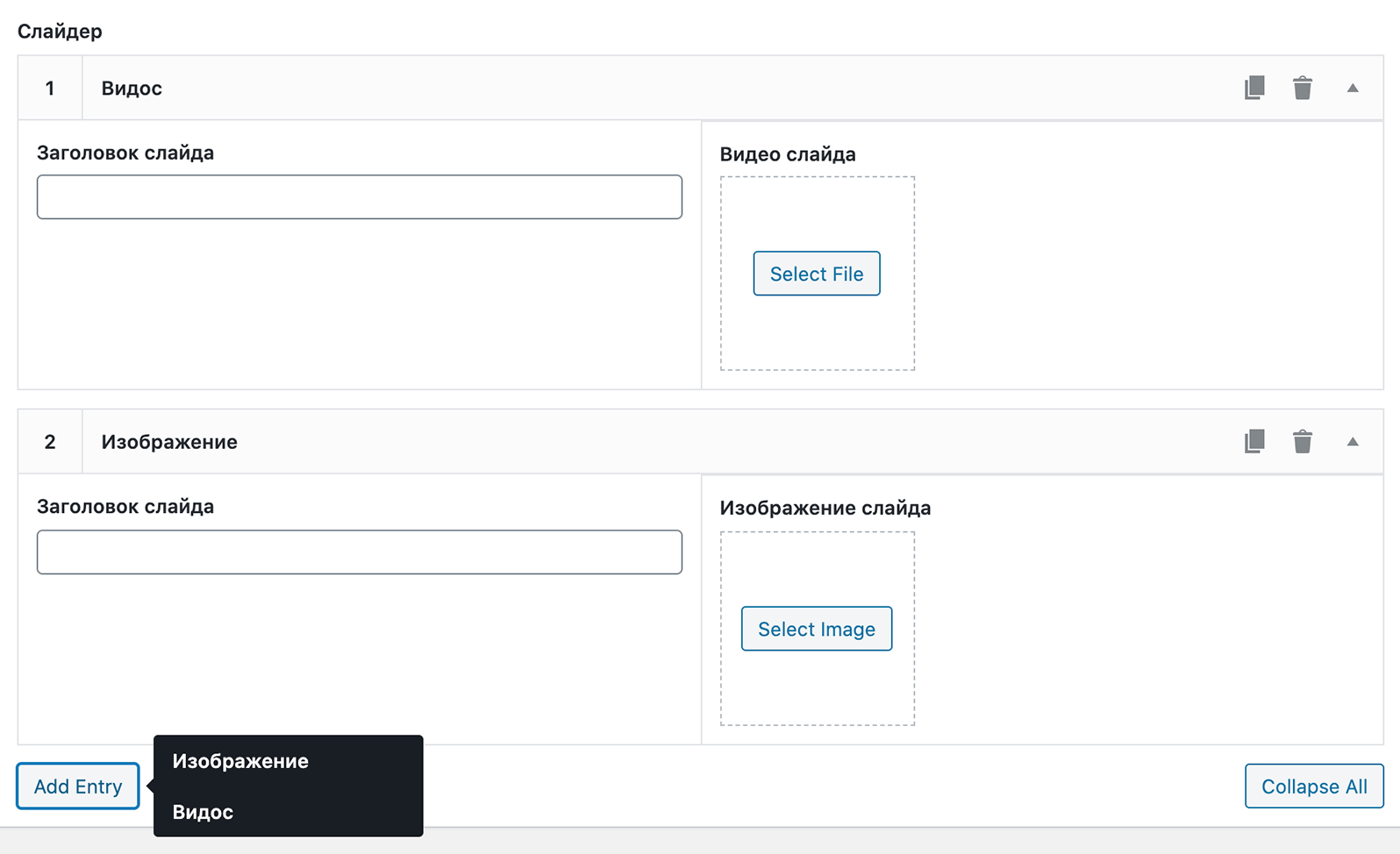Image resolution: width=1400 pixels, height=854 pixels.
Task: Collapse the Видос entry
Action: pyautogui.click(x=1353, y=88)
